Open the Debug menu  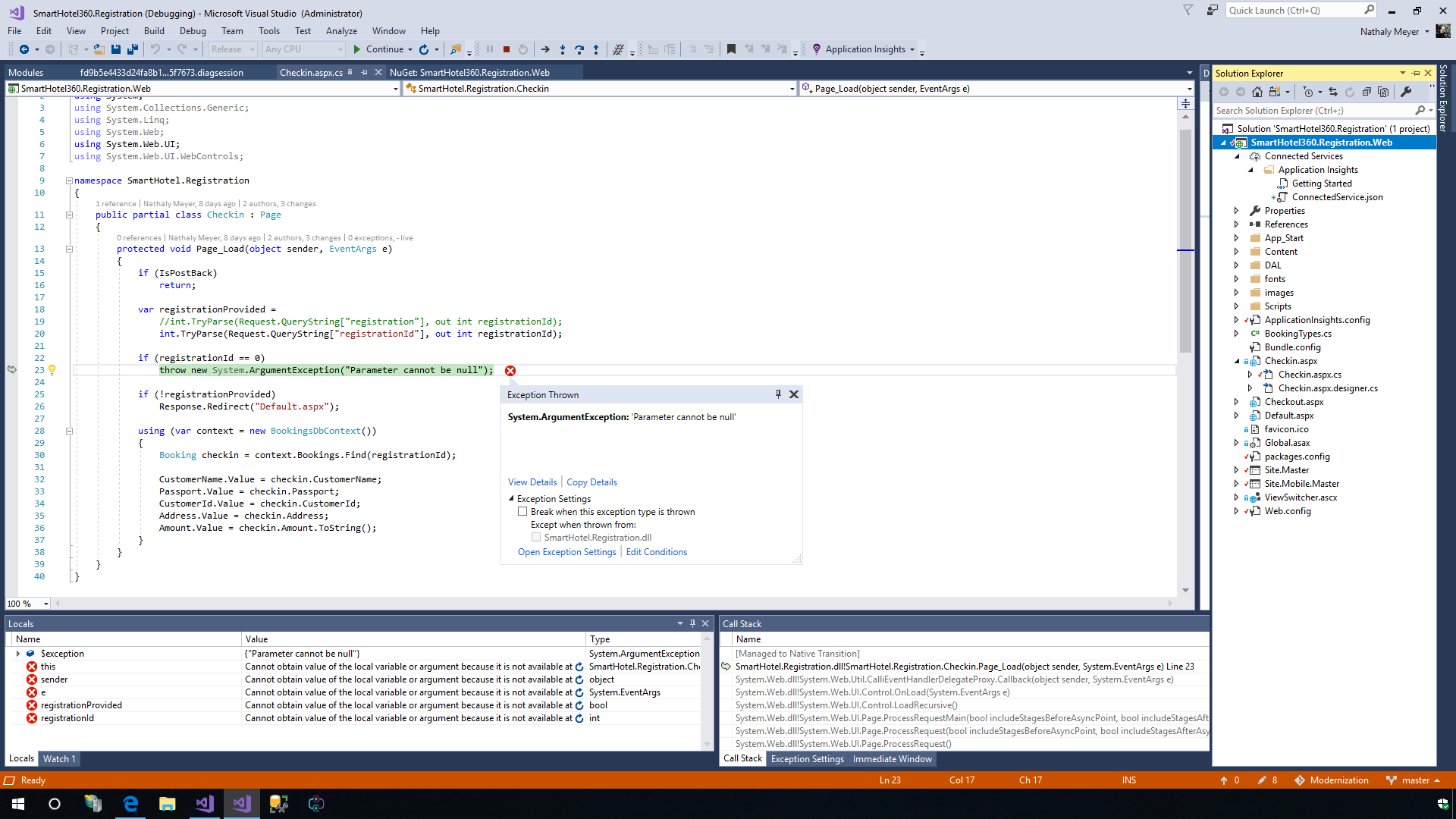pyautogui.click(x=193, y=31)
